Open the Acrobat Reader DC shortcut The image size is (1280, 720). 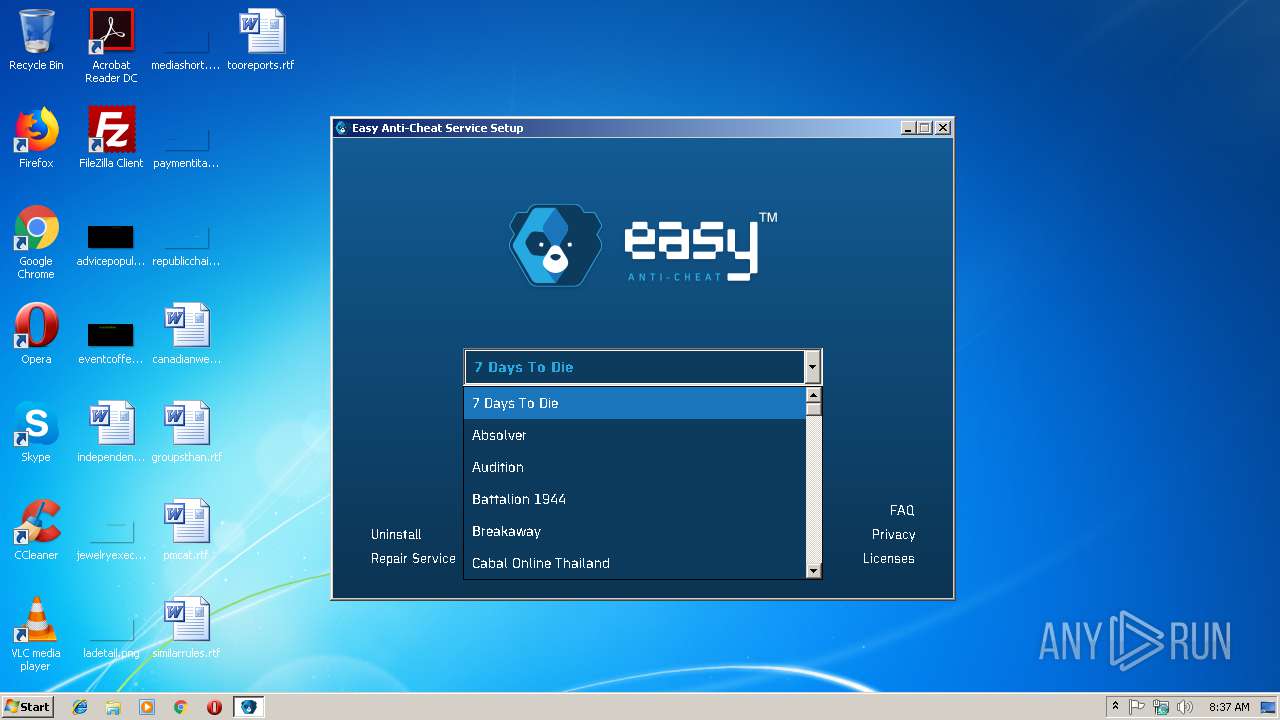tap(111, 46)
